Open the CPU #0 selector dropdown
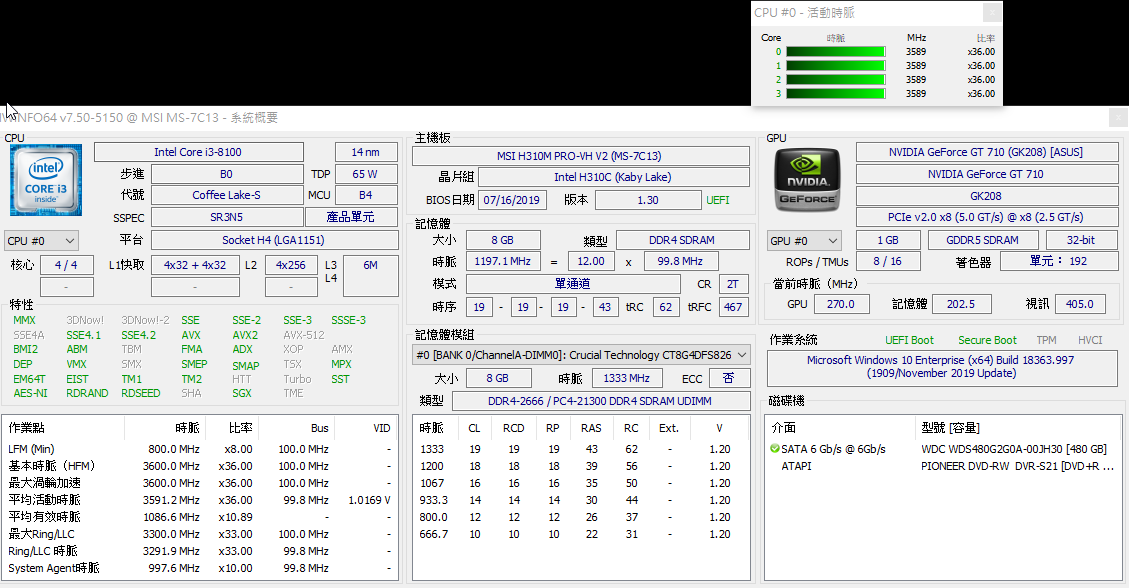Viewport: 1129px width, 588px height. (x=41, y=240)
